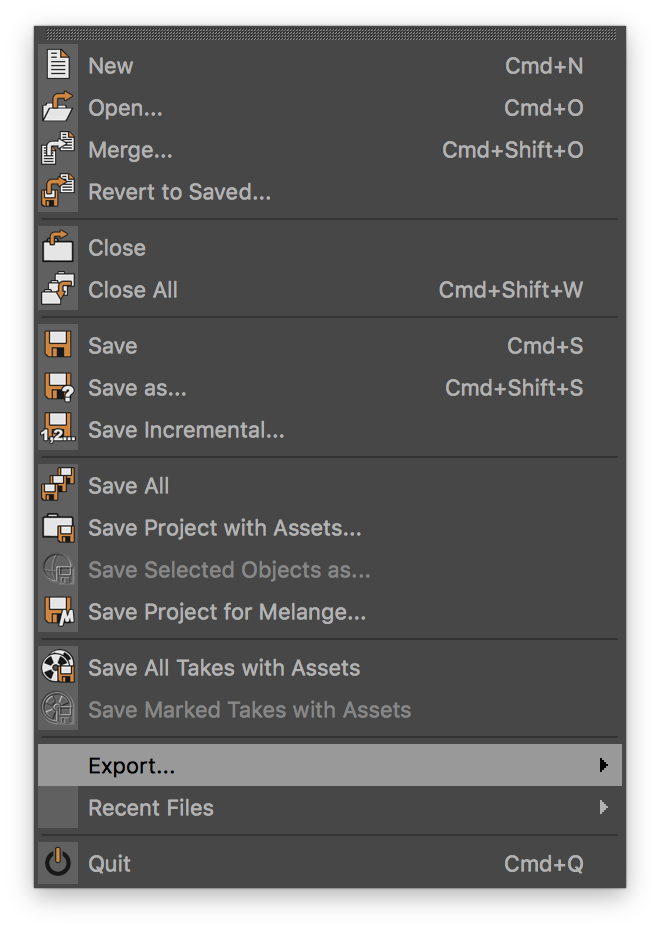This screenshot has width=660, height=930.
Task: Click the Open folder icon
Action: click(58, 108)
